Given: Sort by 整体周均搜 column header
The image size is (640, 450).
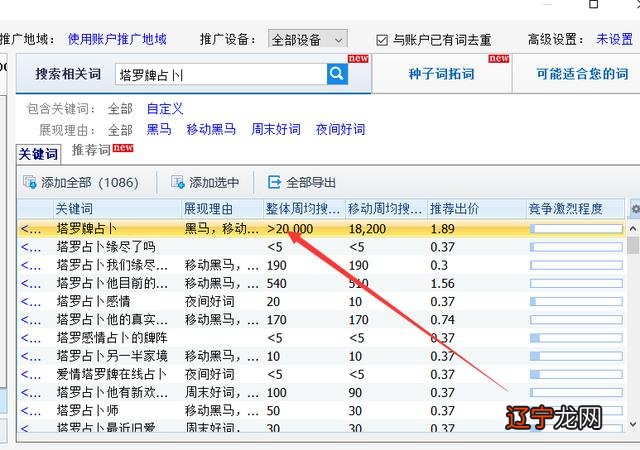Looking at the screenshot, I should [x=304, y=209].
